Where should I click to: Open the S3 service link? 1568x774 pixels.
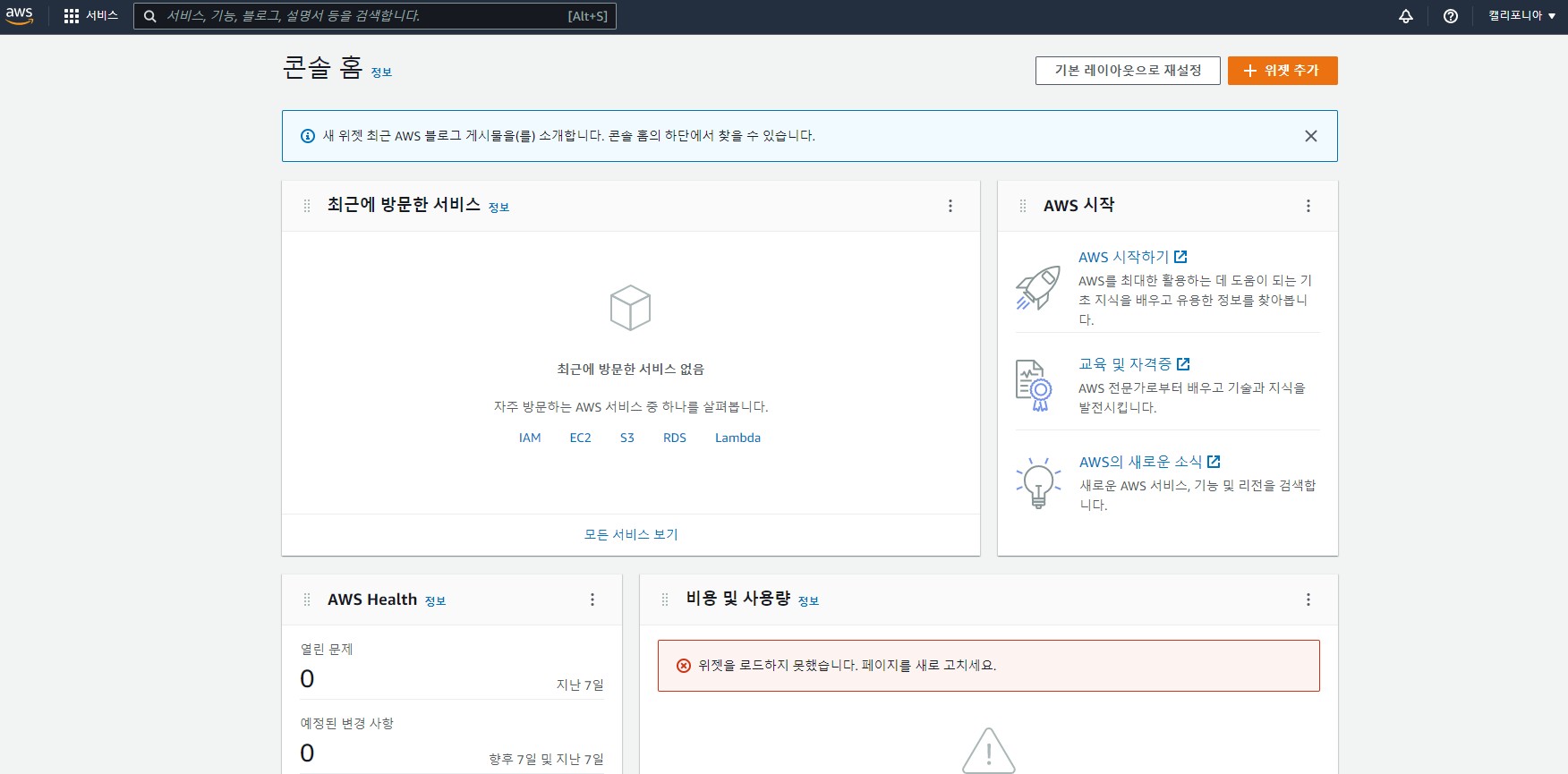[627, 438]
